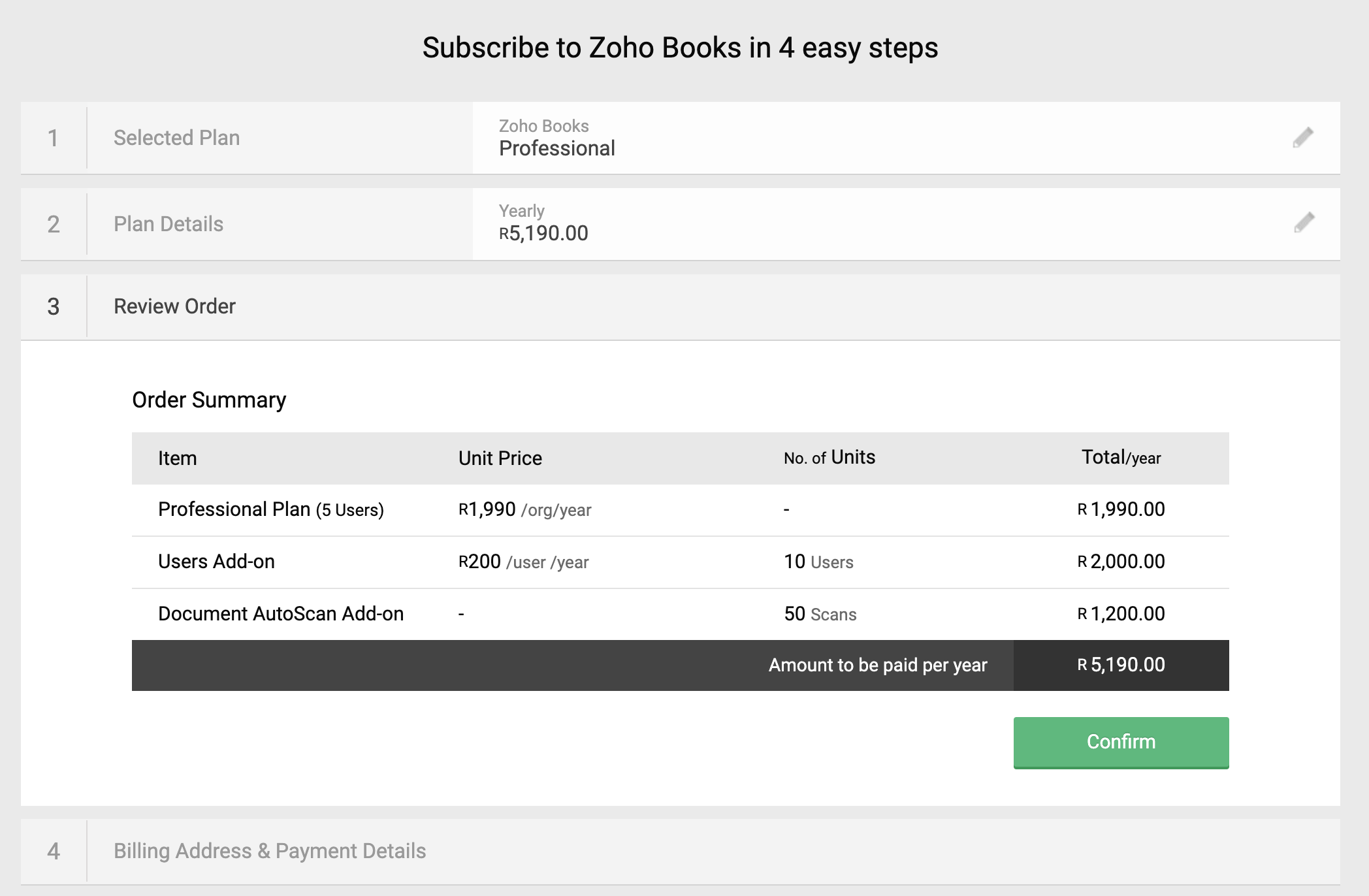This screenshot has width=1369, height=896.
Task: Click the Order Summary heading
Action: pyautogui.click(x=209, y=400)
